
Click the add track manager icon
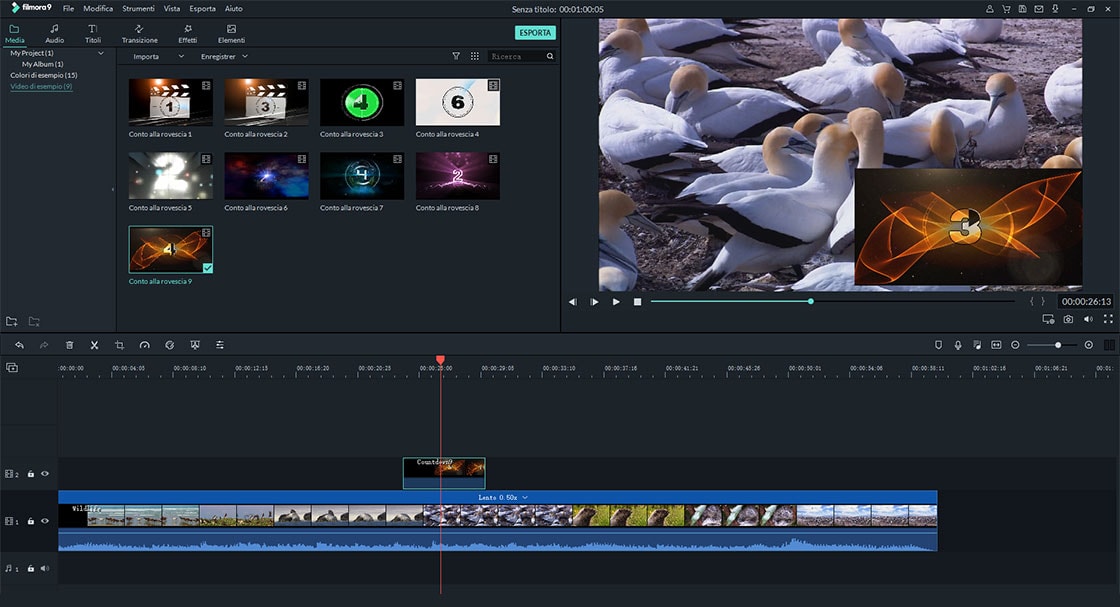click(x=12, y=368)
